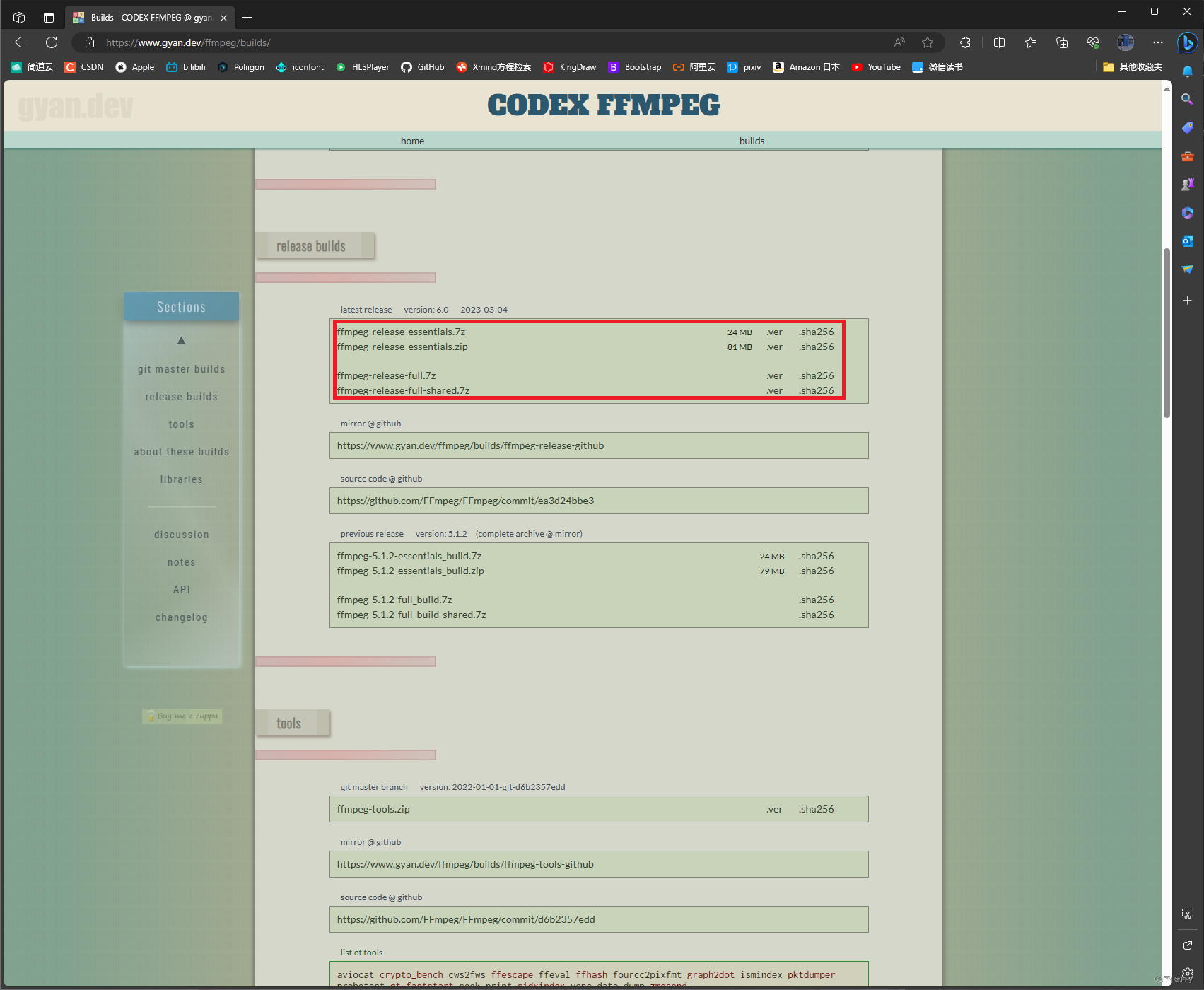Jump to tools section in sidebar

point(182,424)
